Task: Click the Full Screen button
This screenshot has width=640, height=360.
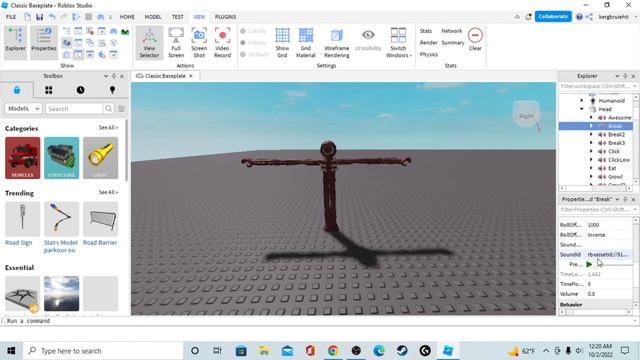Action: (x=176, y=42)
